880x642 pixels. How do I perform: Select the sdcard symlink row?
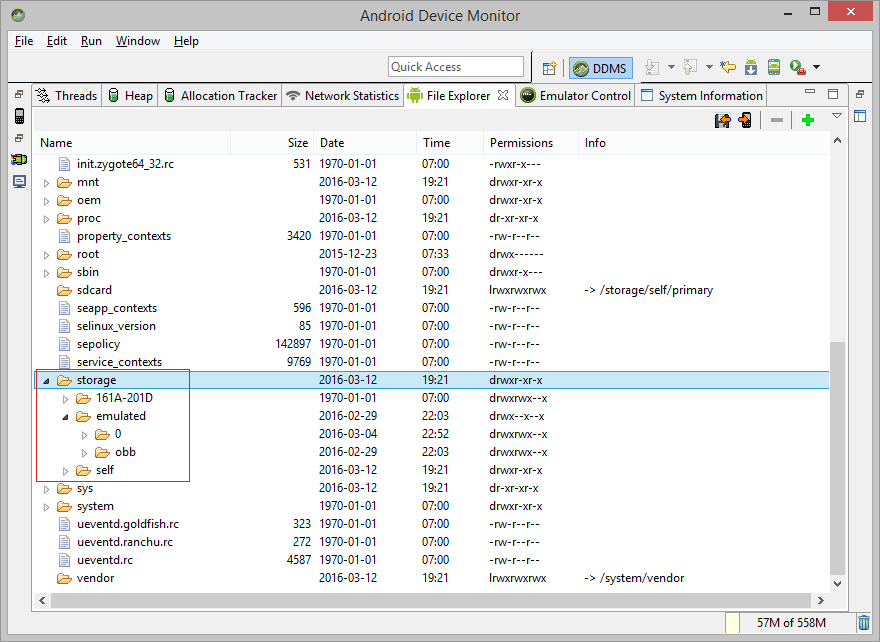(x=431, y=290)
